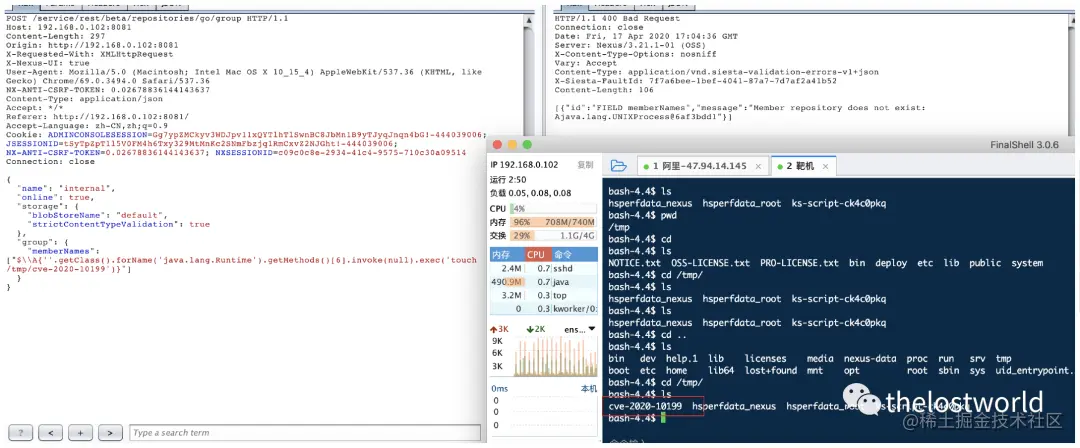Click 'NOTICE.txt' in the terminal listing
This screenshot has width=1080, height=448.
634,263
